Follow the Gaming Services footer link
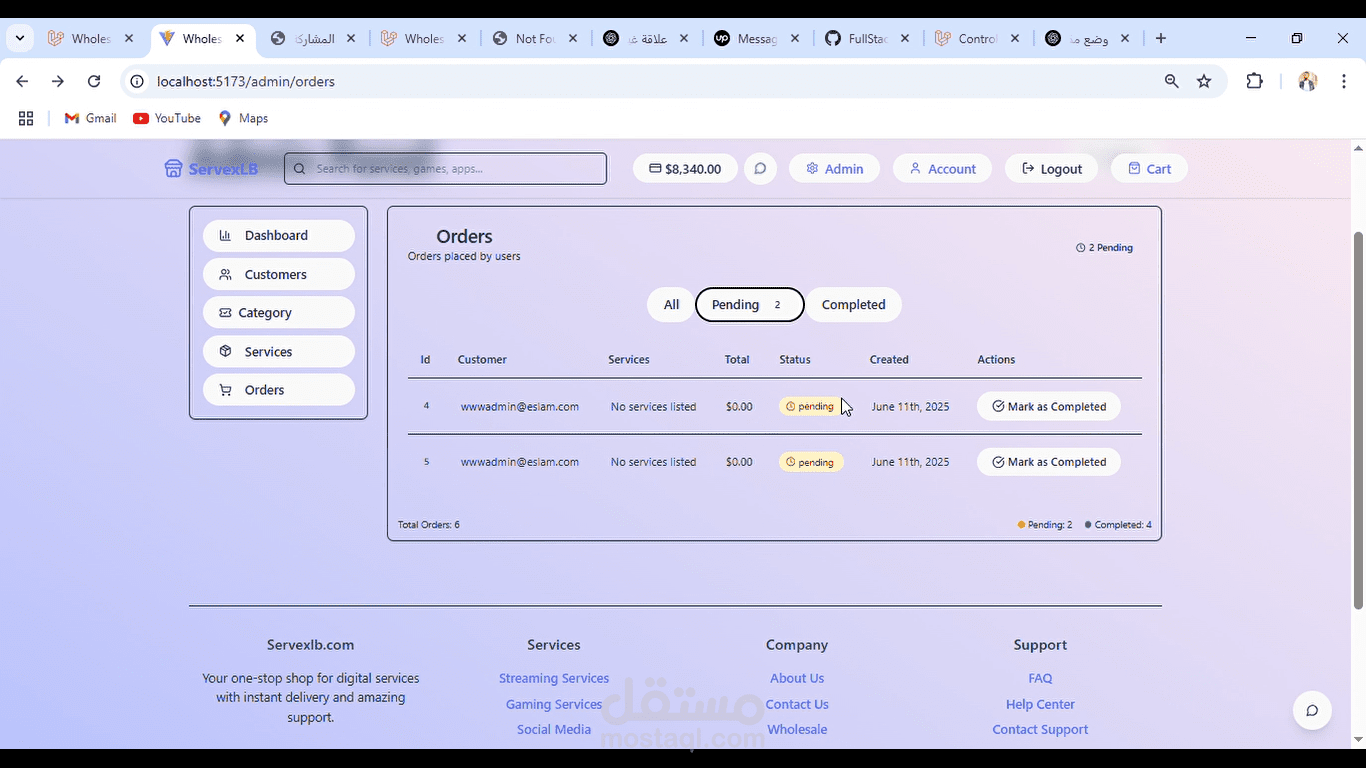Viewport: 1366px width, 768px height. [x=554, y=704]
